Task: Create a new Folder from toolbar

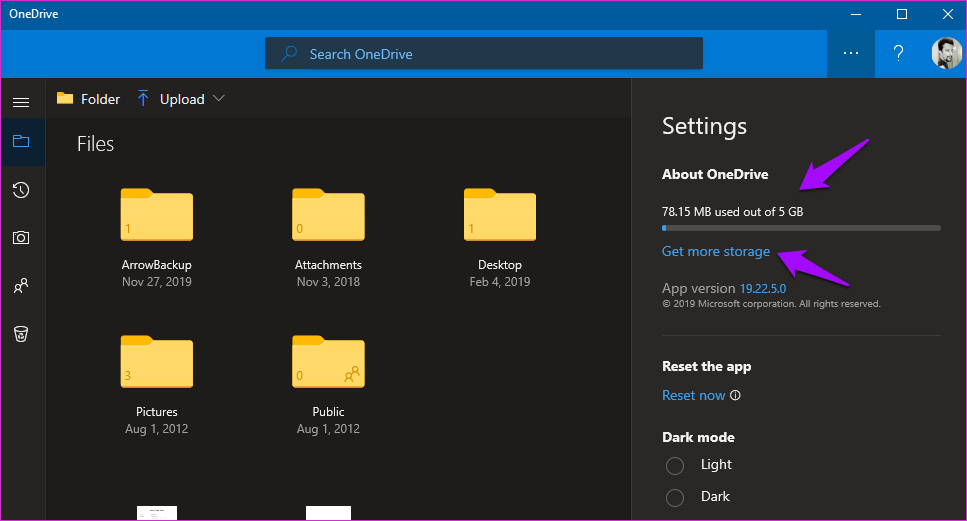Action: pos(88,99)
